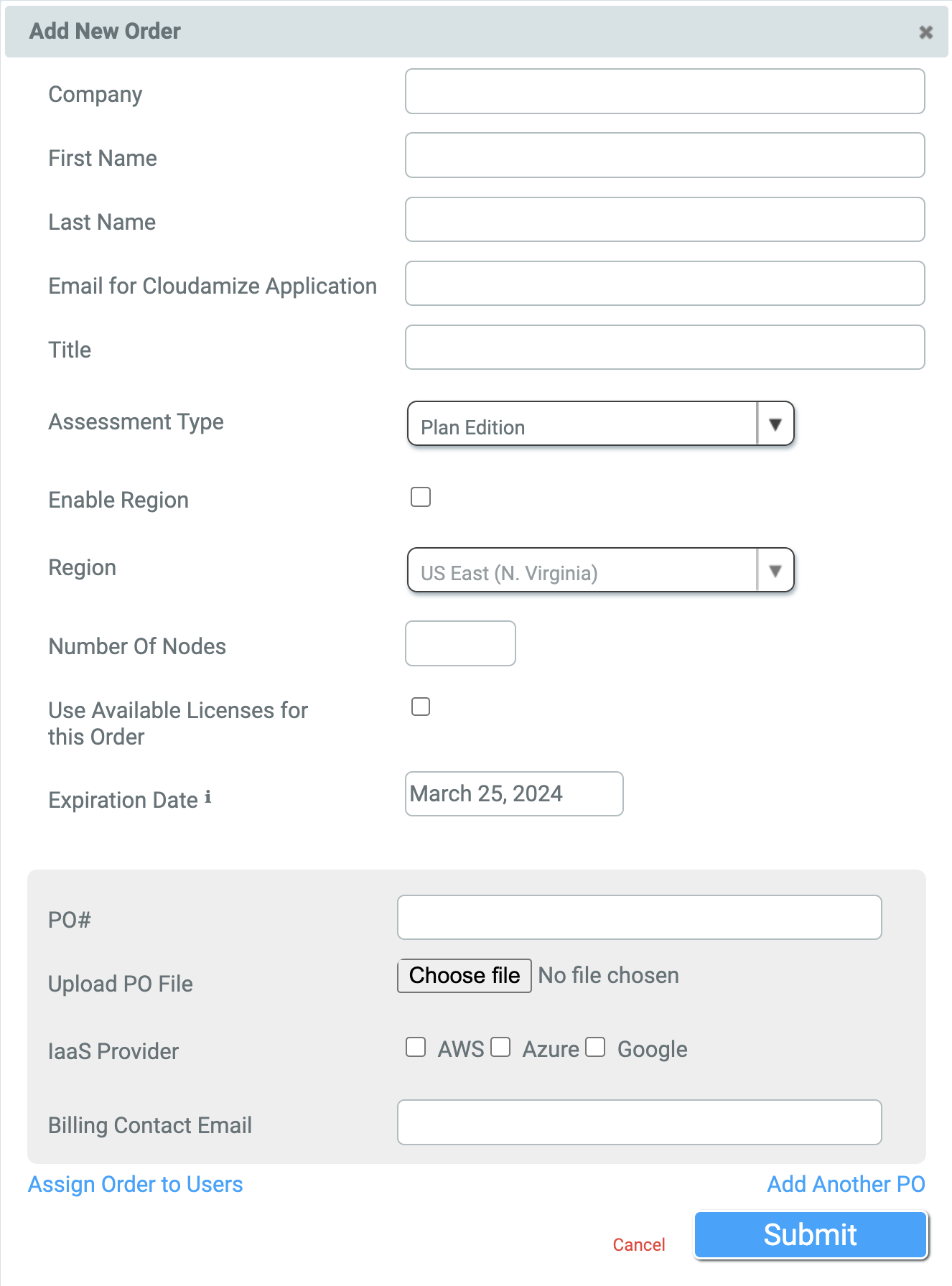Click the Email for Cloudamize Application field
This screenshot has height=1286, width=952.
pos(664,284)
